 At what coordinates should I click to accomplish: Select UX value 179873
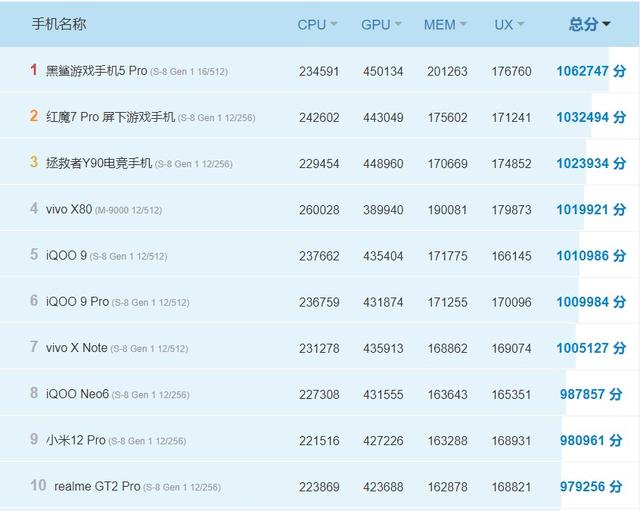tap(511, 210)
